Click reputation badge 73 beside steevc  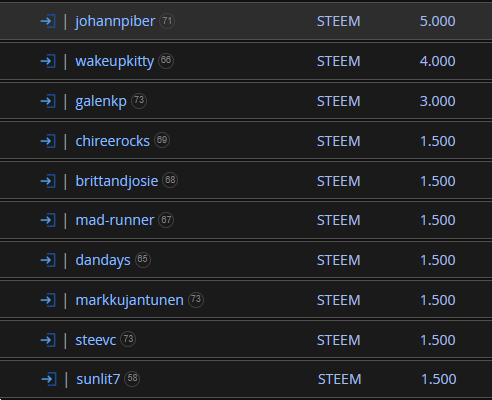[128, 339]
